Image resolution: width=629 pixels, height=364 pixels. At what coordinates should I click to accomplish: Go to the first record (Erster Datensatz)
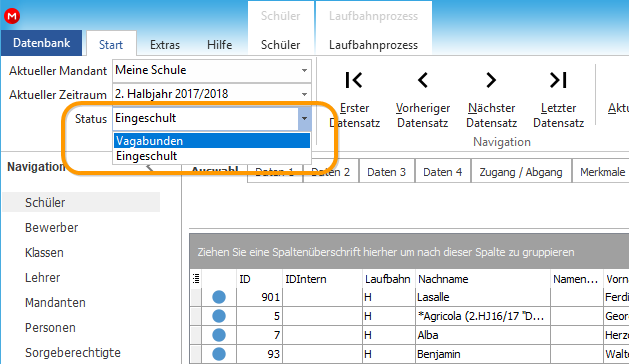point(354,98)
